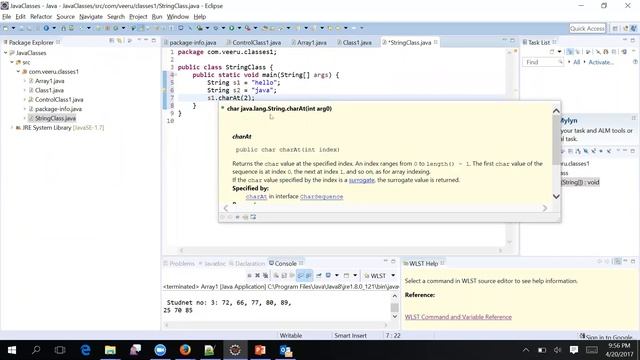
Task: Open the Run button dropdown arrow
Action: 239,28
